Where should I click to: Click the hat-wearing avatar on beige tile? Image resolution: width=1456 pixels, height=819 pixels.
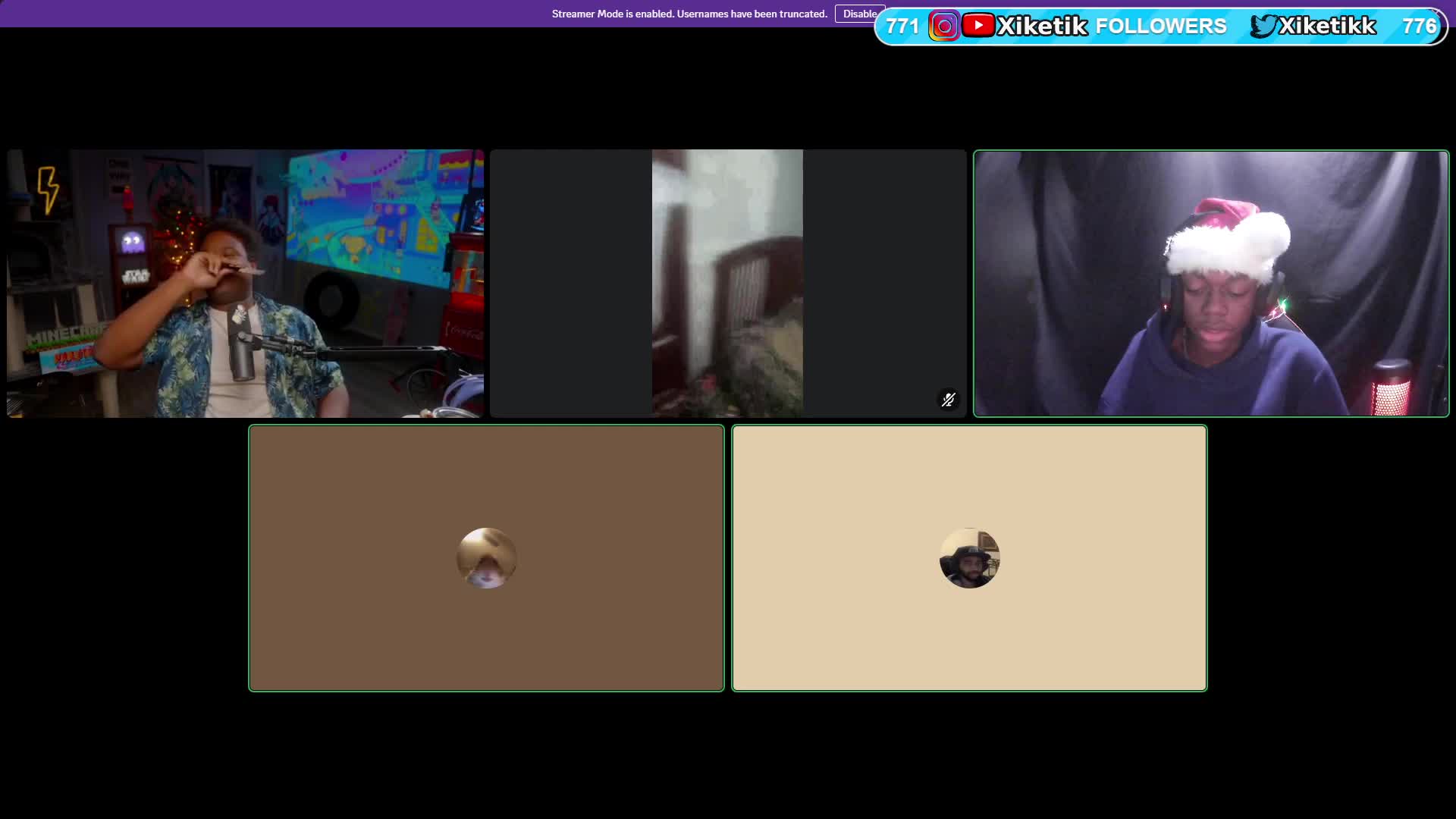969,558
